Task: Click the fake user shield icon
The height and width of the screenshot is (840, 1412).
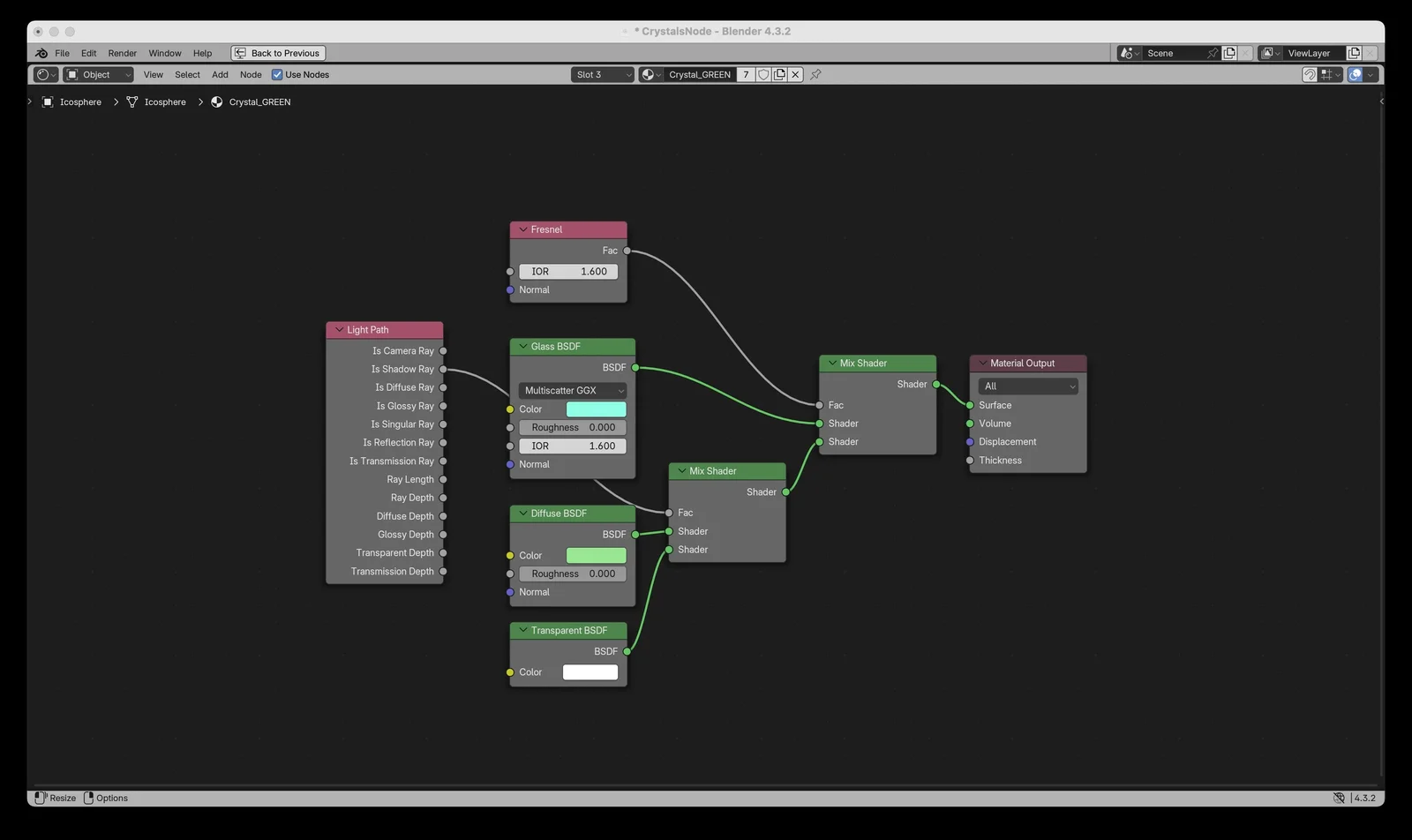Action: pos(763,75)
